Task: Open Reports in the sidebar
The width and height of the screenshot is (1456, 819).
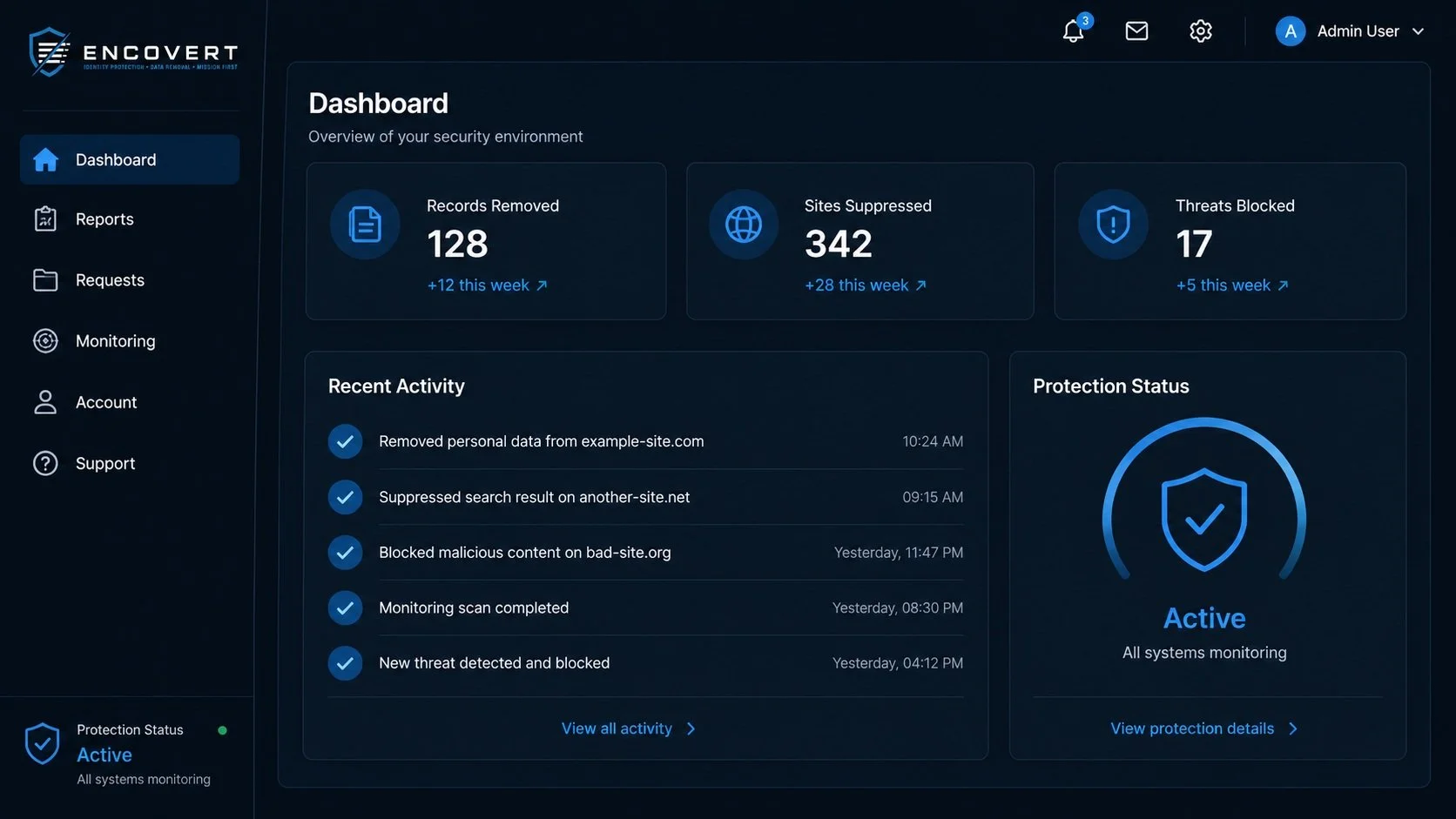Action: click(x=130, y=219)
